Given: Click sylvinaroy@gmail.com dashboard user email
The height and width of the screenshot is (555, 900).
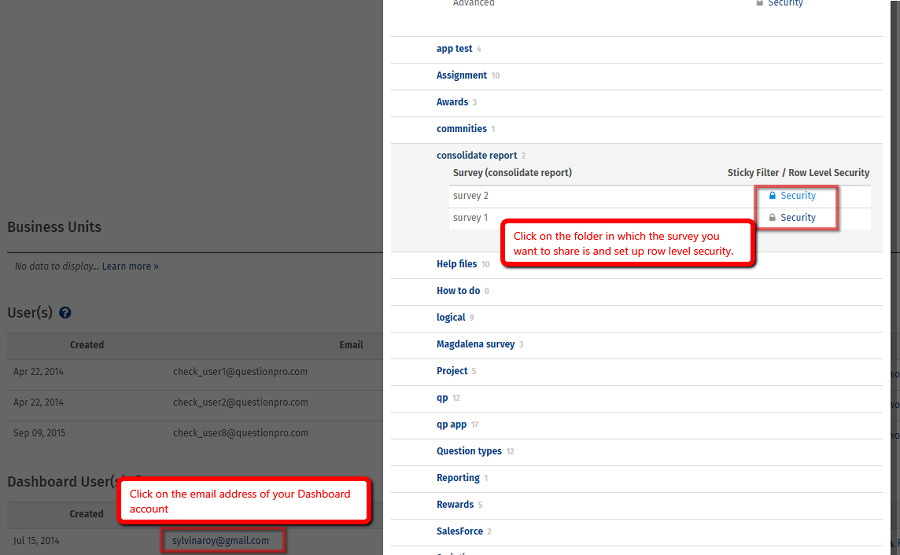Looking at the screenshot, I should [x=220, y=541].
